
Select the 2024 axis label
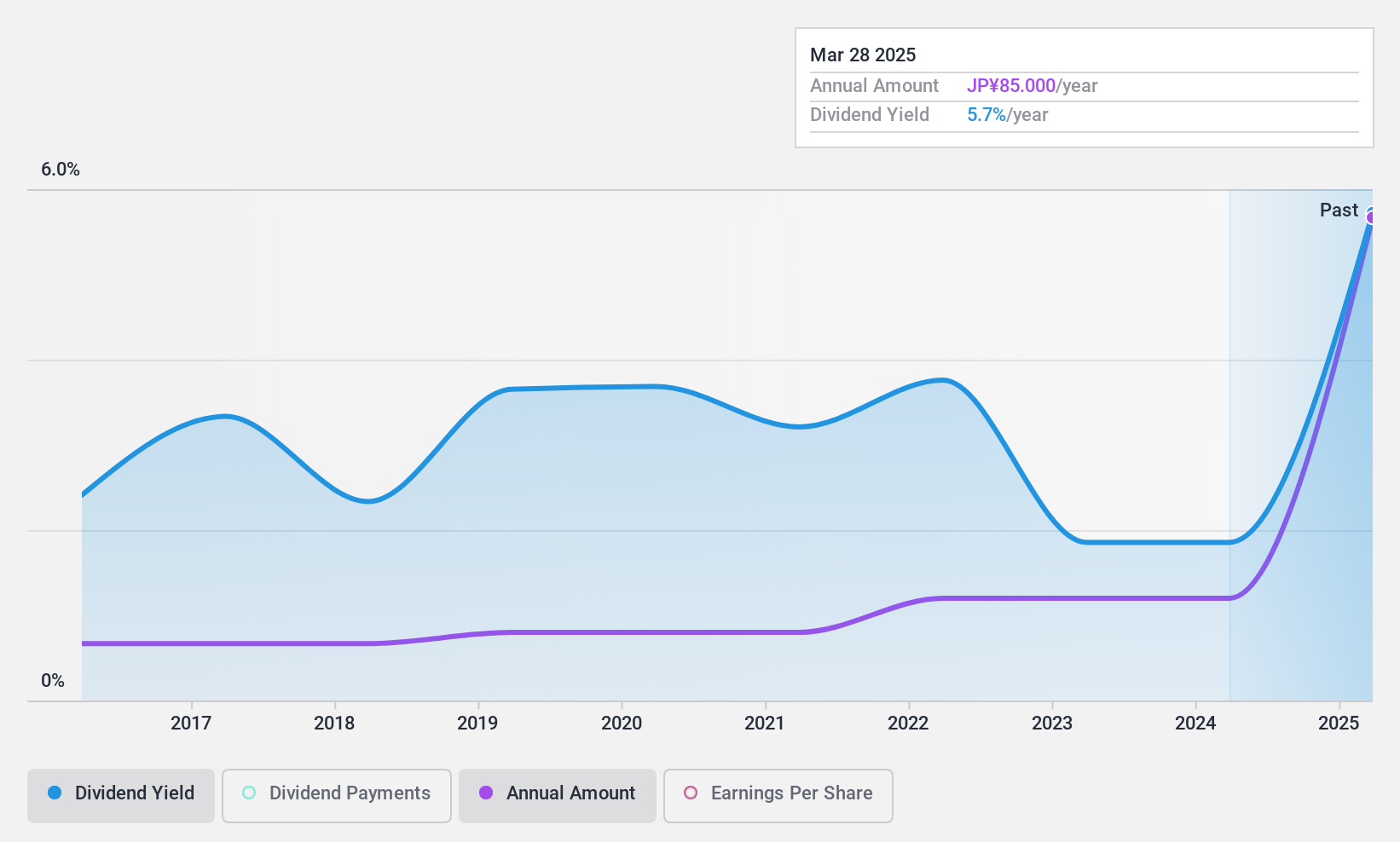1195,724
